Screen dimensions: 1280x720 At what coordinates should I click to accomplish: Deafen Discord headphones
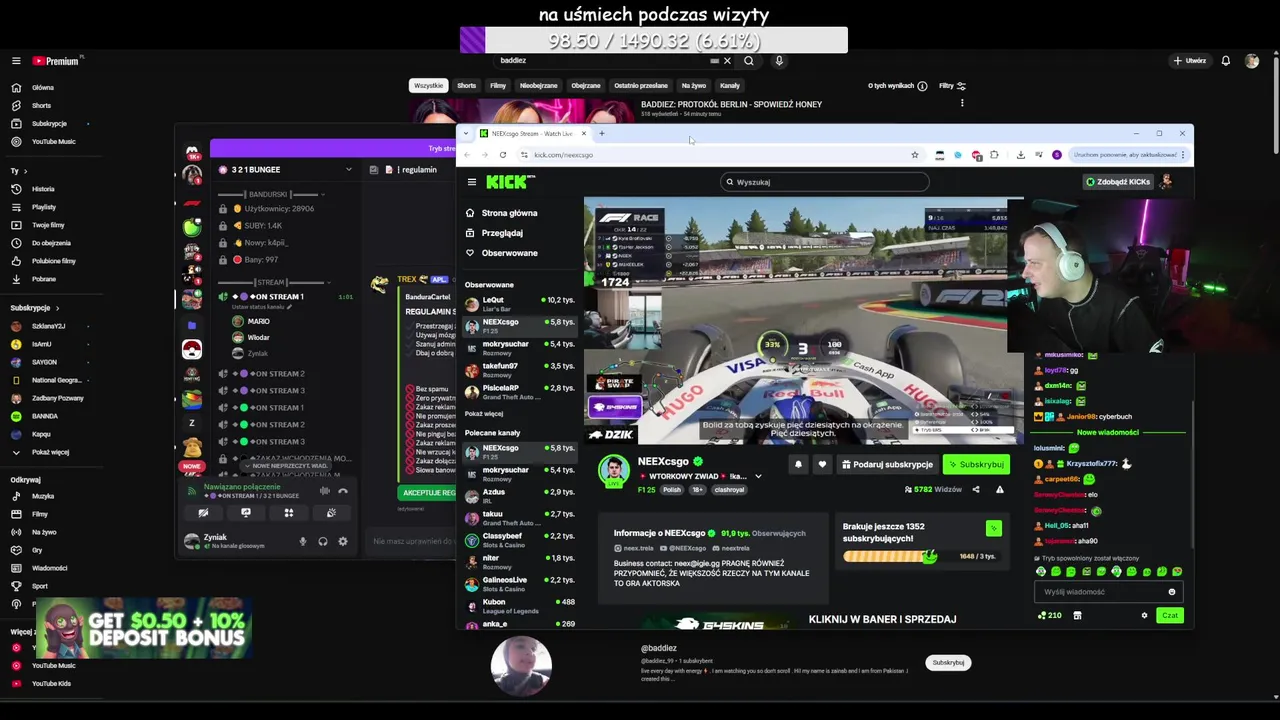coord(323,542)
